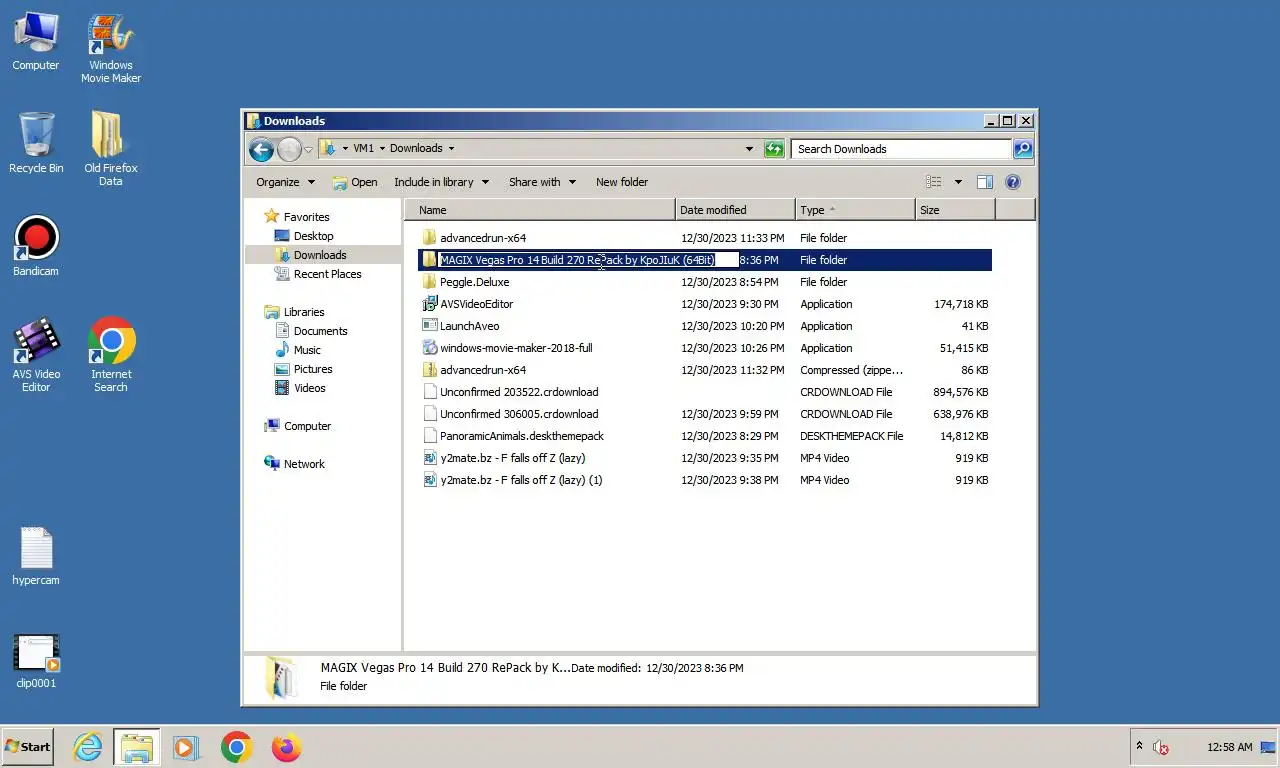Click the green Refresh button by the address bar
This screenshot has width=1280, height=768.
click(x=774, y=149)
